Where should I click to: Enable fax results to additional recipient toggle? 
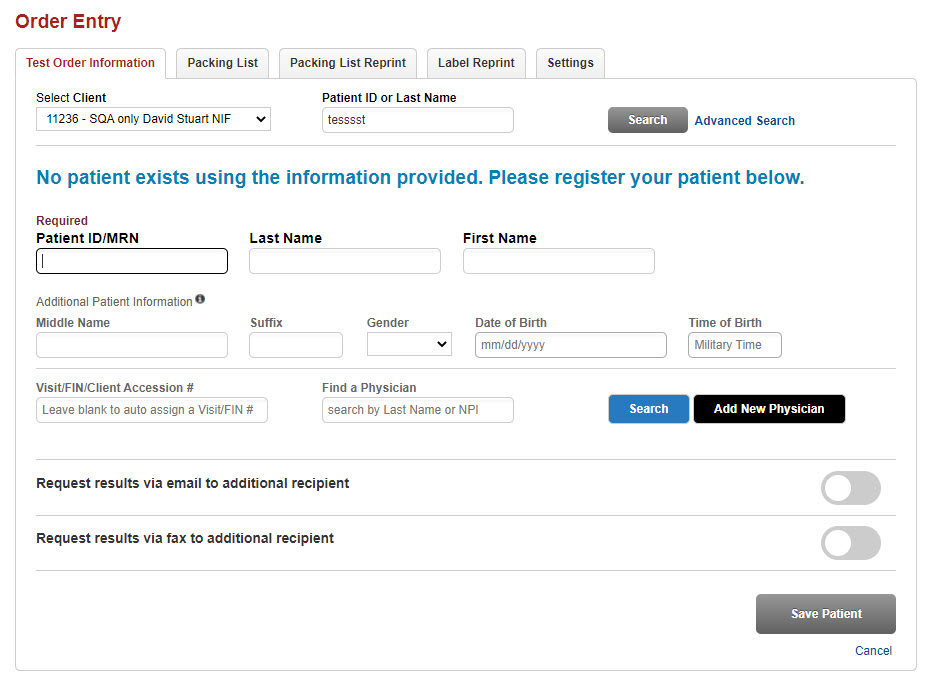click(x=850, y=543)
